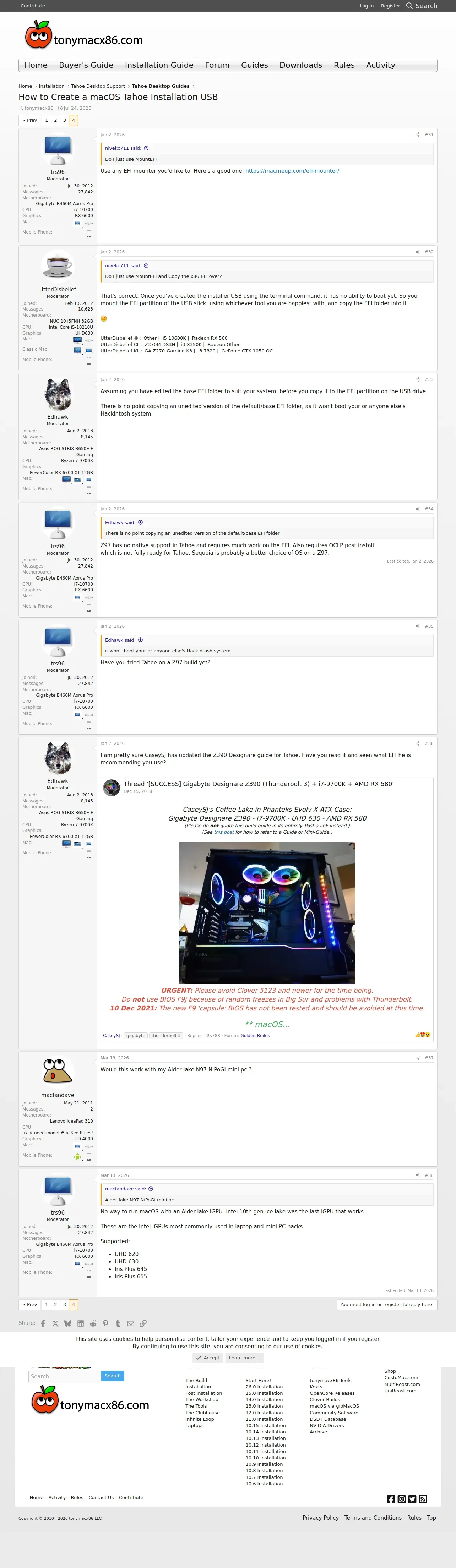Share the thread on LinkedIn

80,1323
